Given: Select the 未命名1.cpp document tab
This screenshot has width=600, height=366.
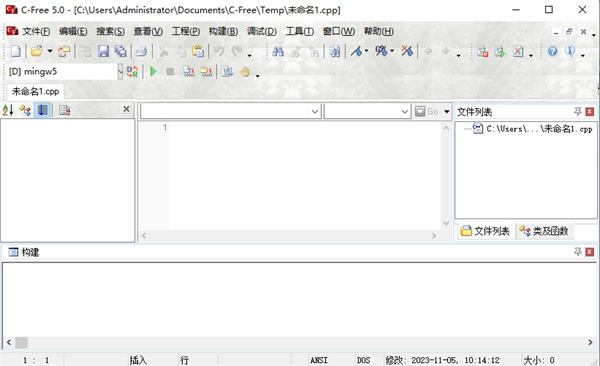Looking at the screenshot, I should tap(35, 92).
